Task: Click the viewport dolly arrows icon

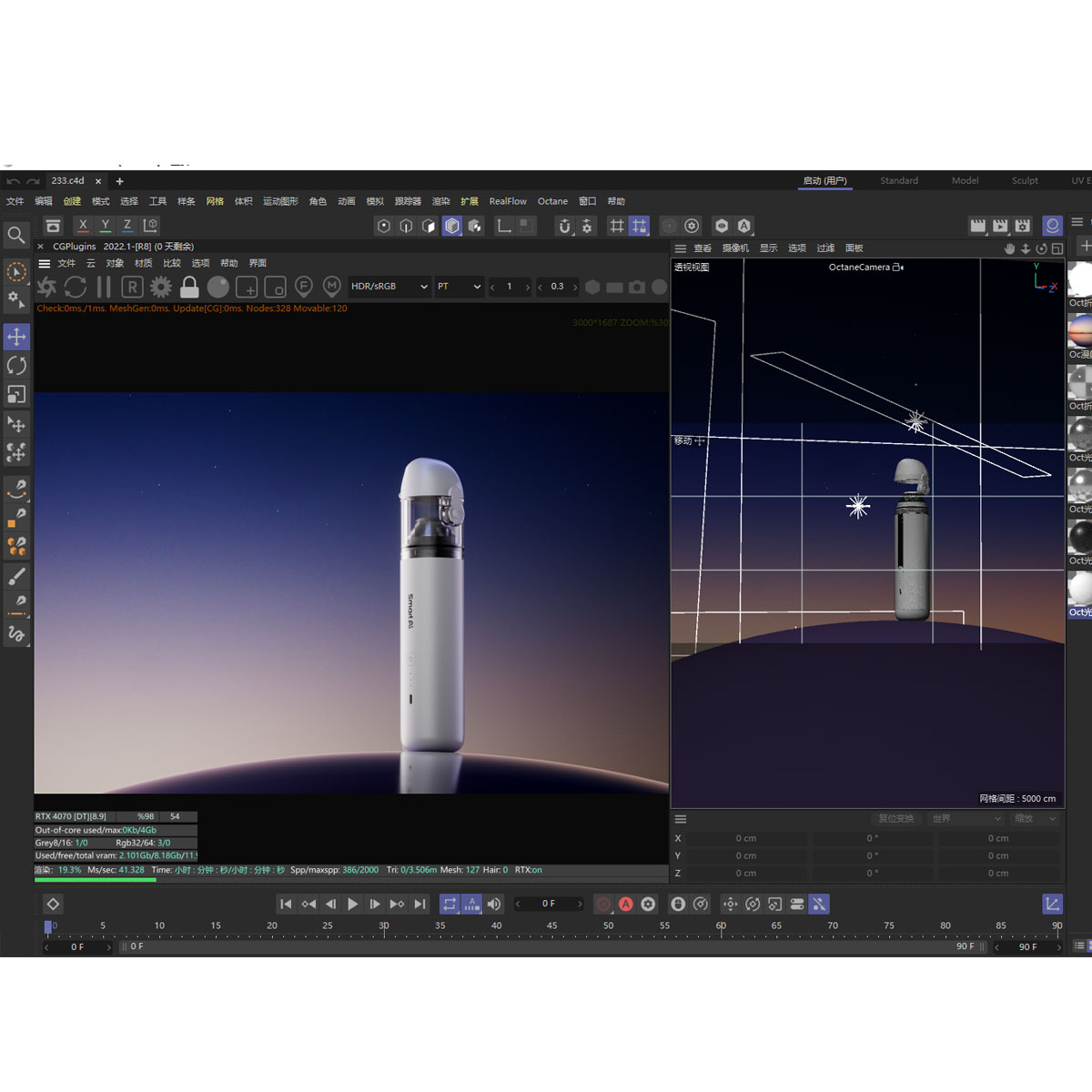Action: click(1026, 248)
